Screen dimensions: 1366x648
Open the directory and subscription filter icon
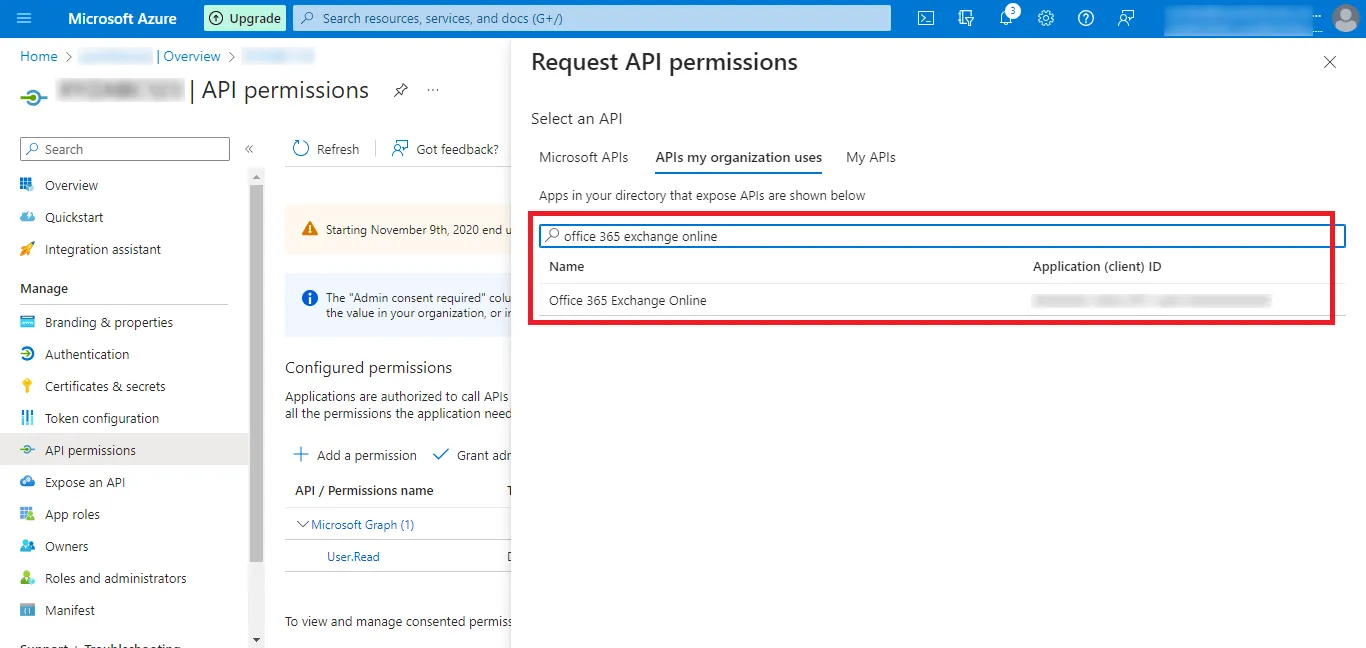coord(966,18)
